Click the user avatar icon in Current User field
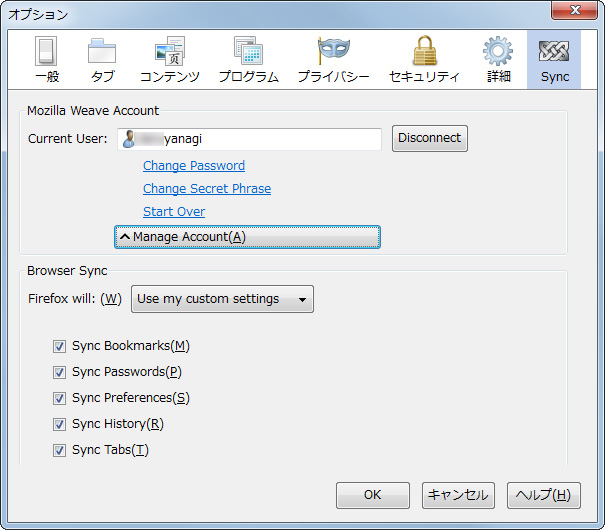 [129, 139]
